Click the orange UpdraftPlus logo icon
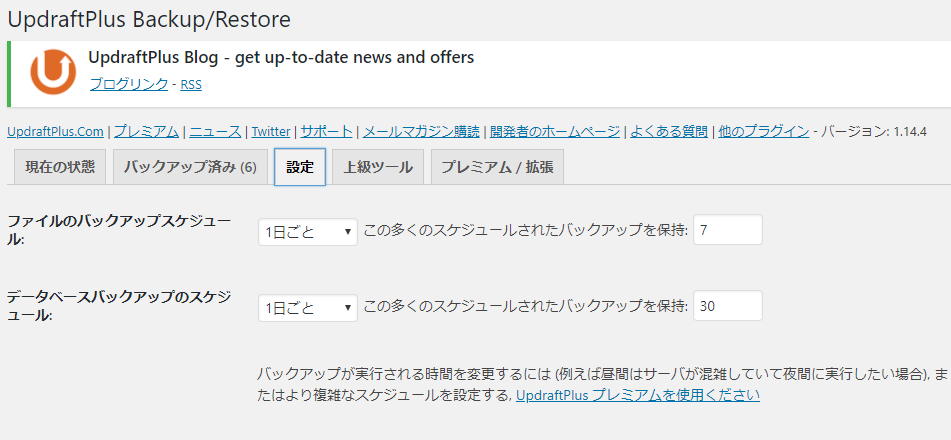 click(x=53, y=72)
